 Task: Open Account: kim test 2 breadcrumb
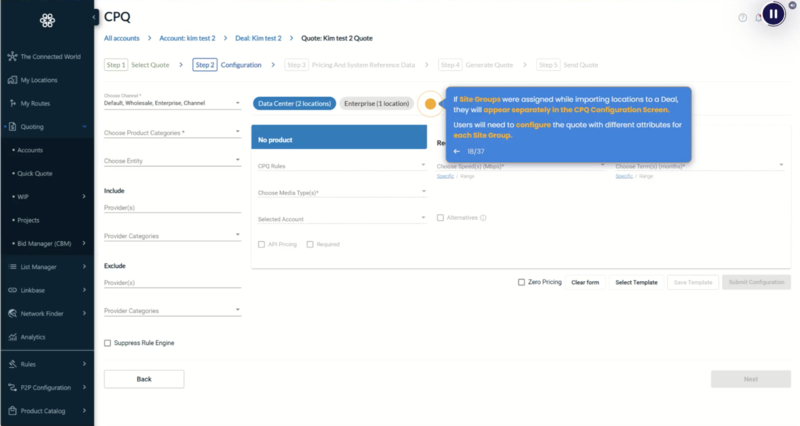point(187,38)
